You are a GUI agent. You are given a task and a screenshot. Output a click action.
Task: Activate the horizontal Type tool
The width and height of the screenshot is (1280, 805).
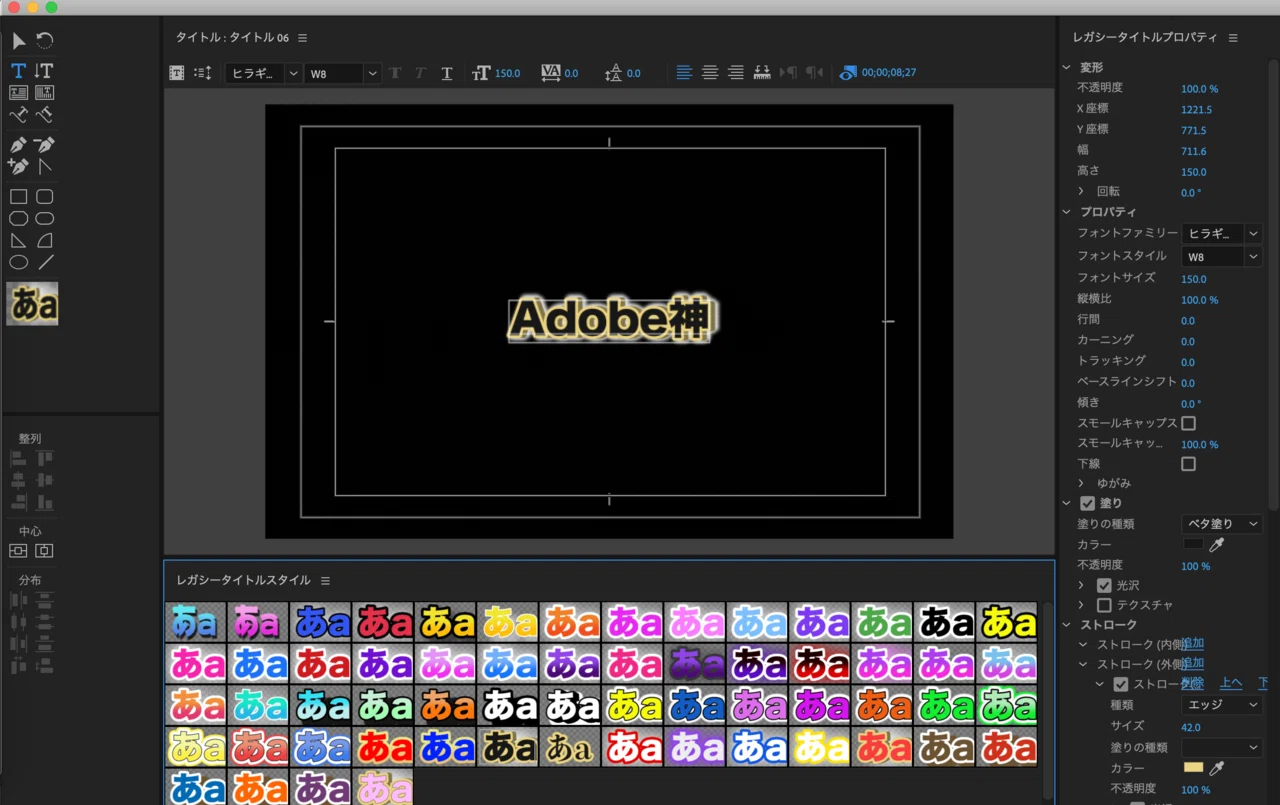(x=19, y=71)
